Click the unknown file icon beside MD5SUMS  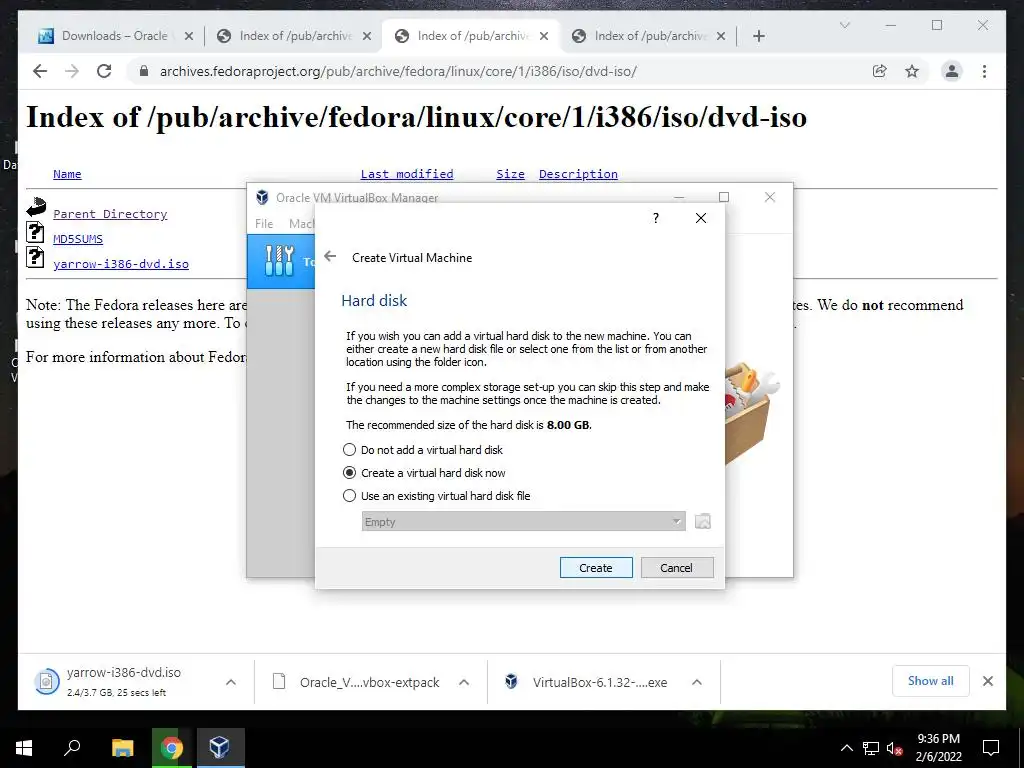coord(35,232)
